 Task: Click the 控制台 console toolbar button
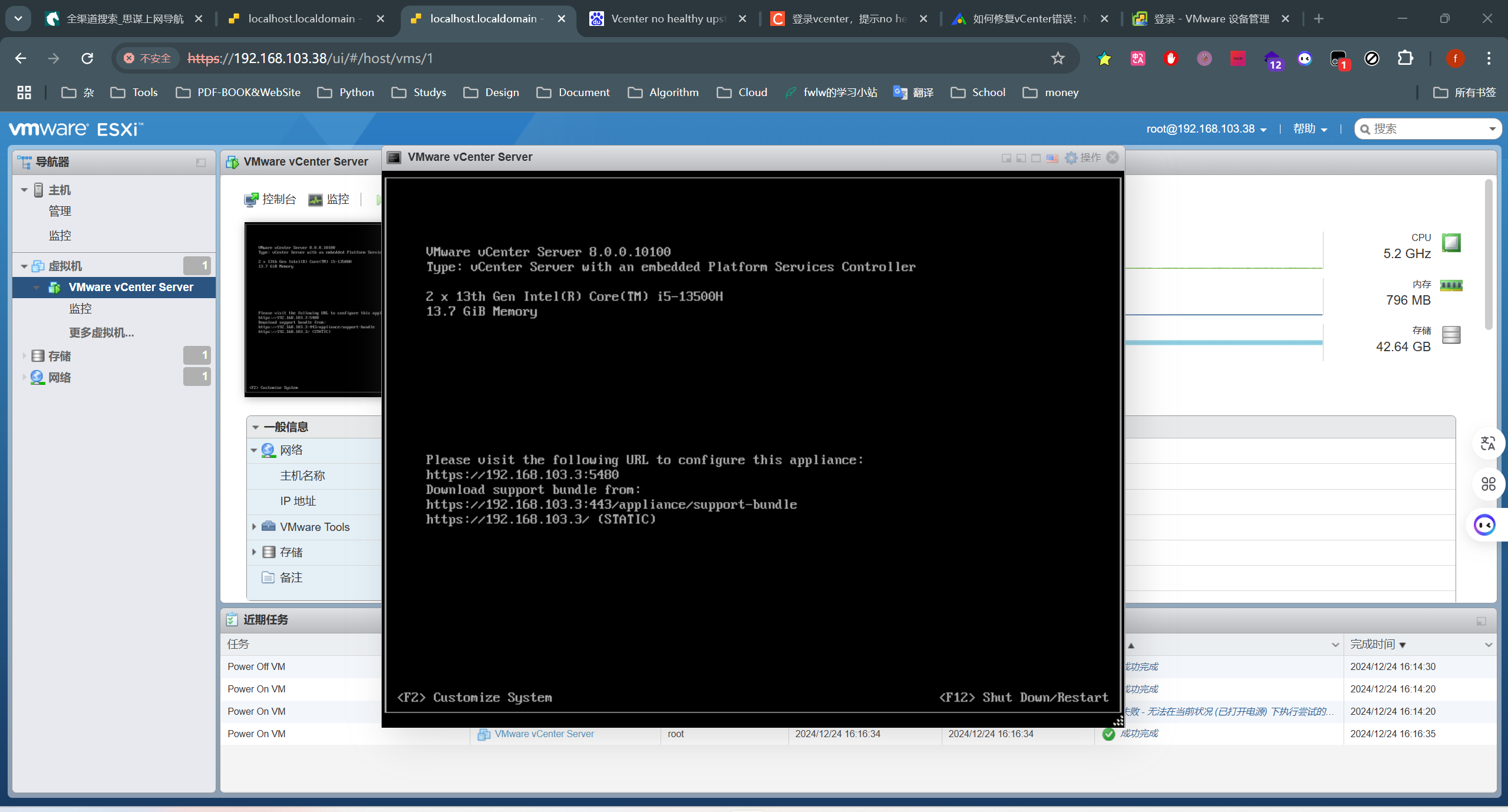click(x=270, y=199)
